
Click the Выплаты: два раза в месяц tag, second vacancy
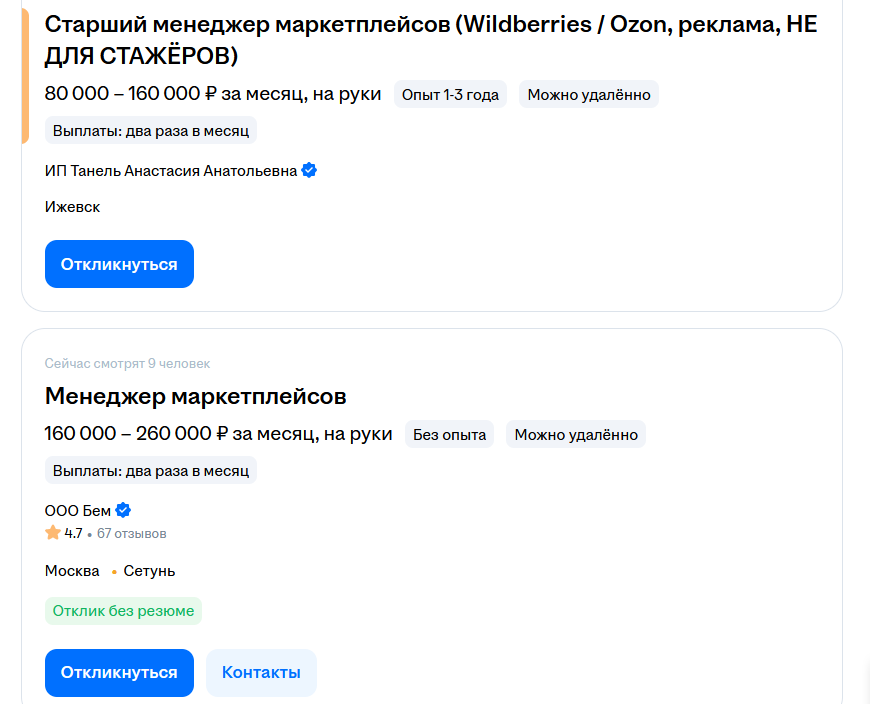[x=151, y=470]
